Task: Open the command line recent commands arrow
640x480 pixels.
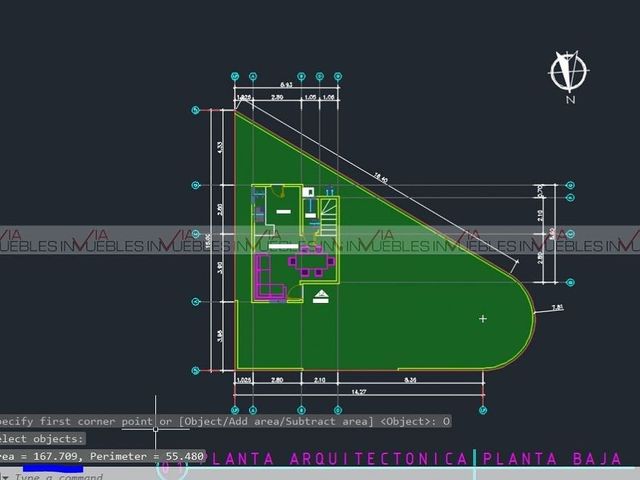Action: coord(5,476)
